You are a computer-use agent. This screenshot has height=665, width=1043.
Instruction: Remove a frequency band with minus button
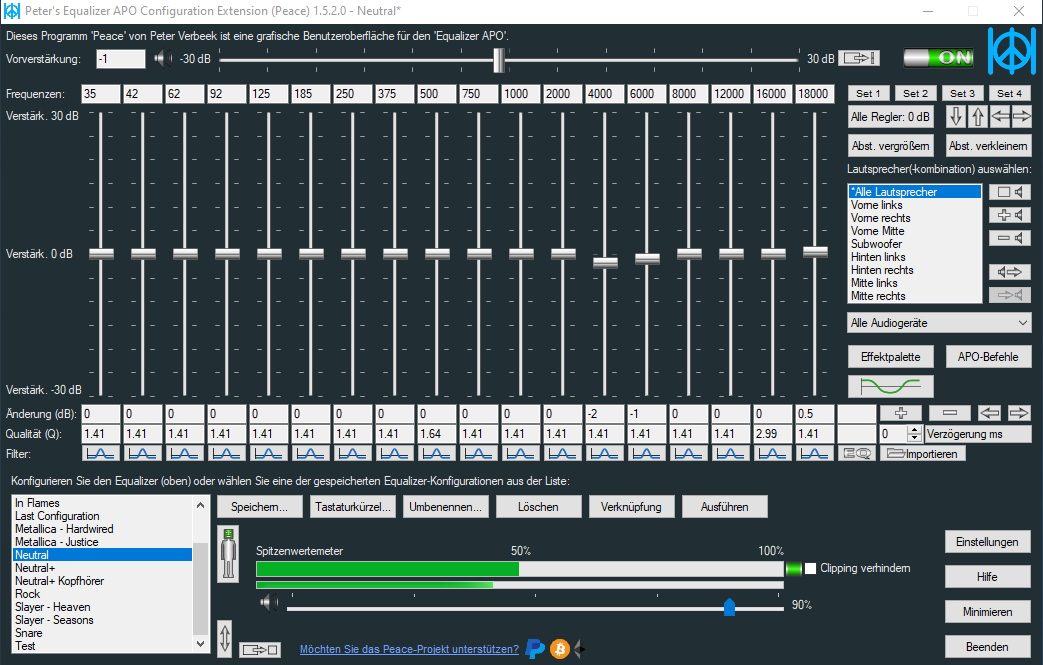[x=950, y=413]
